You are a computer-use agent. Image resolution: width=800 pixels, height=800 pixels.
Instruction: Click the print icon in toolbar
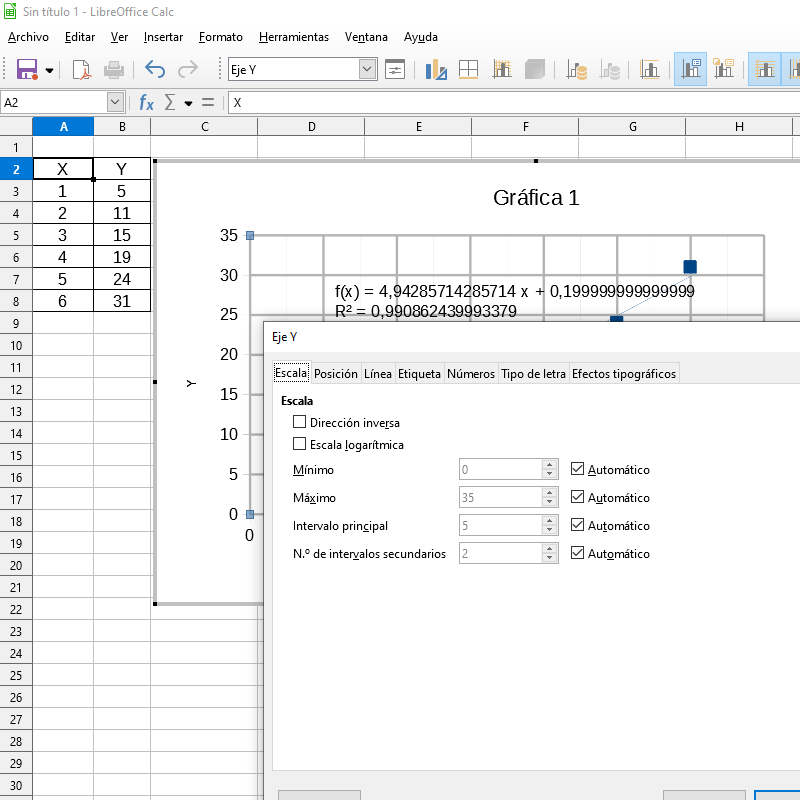[114, 70]
